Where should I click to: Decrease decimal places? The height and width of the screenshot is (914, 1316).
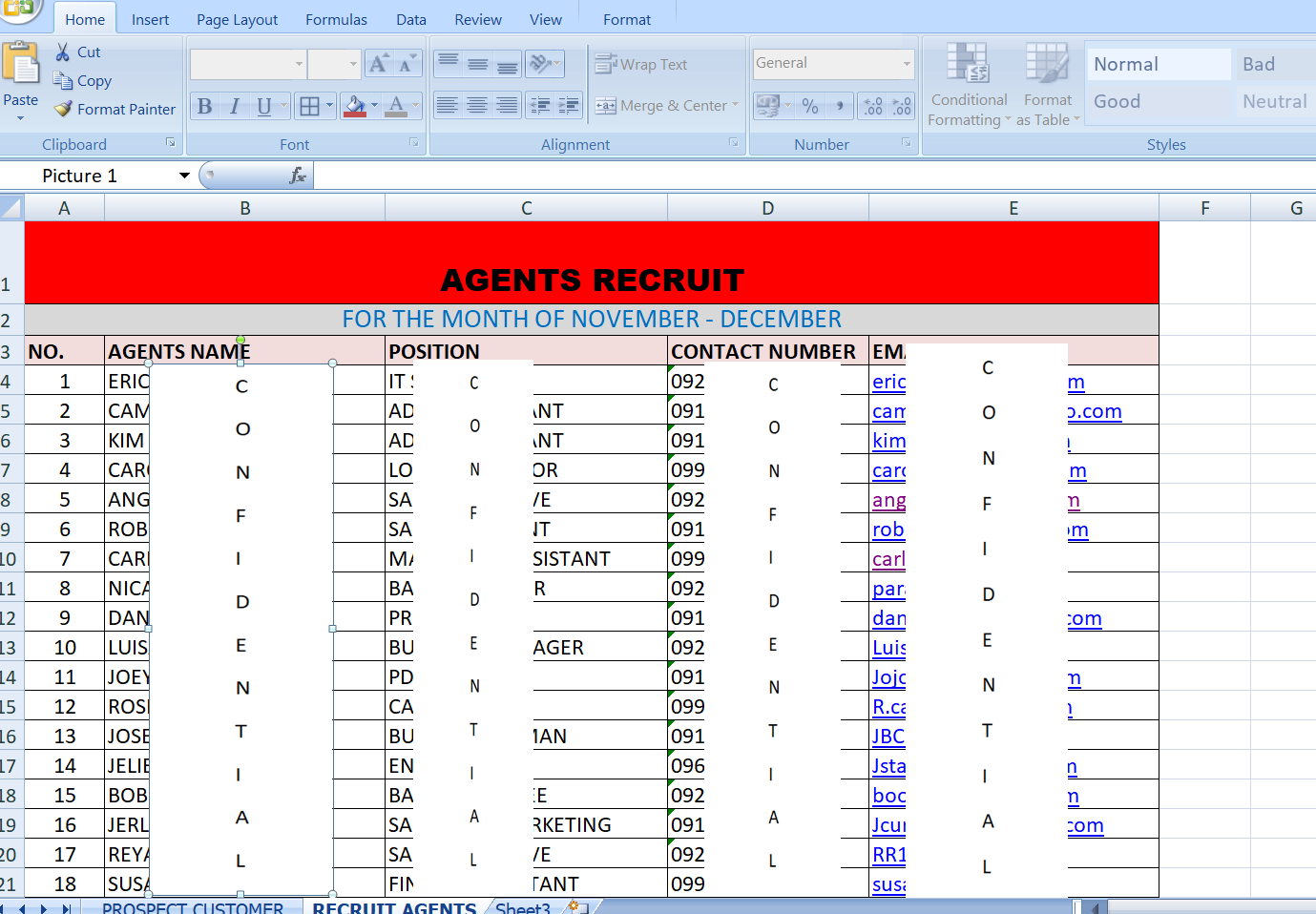point(902,106)
